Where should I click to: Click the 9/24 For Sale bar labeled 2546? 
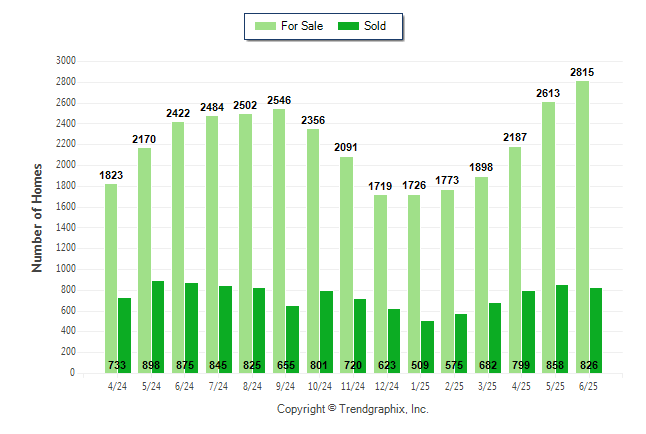click(279, 241)
